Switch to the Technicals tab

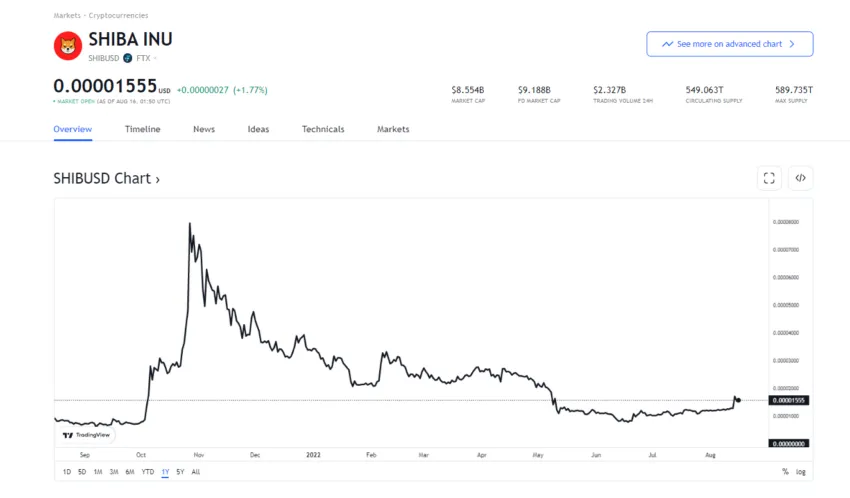(323, 129)
